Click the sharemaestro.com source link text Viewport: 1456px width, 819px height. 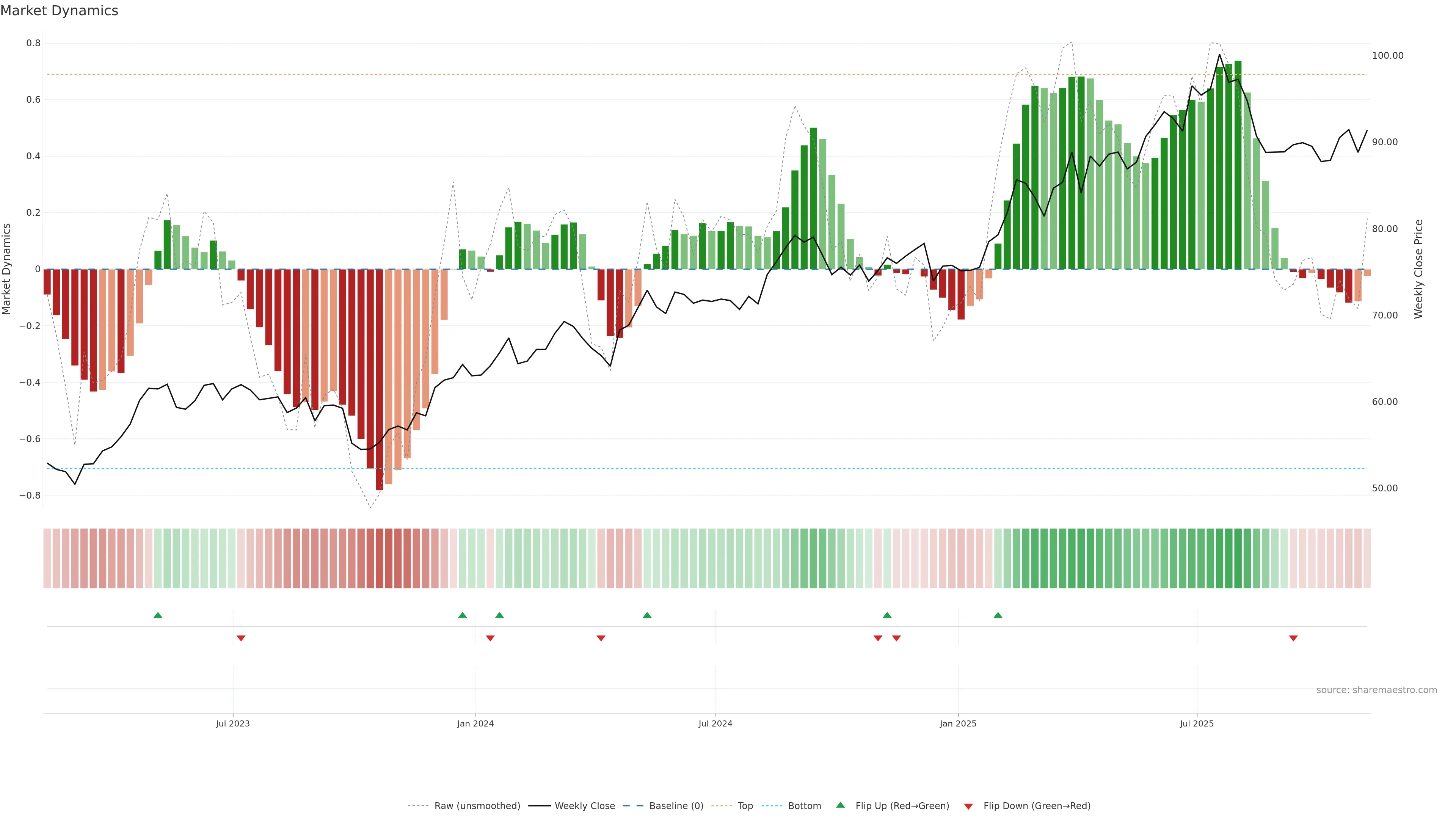pos(1376,690)
